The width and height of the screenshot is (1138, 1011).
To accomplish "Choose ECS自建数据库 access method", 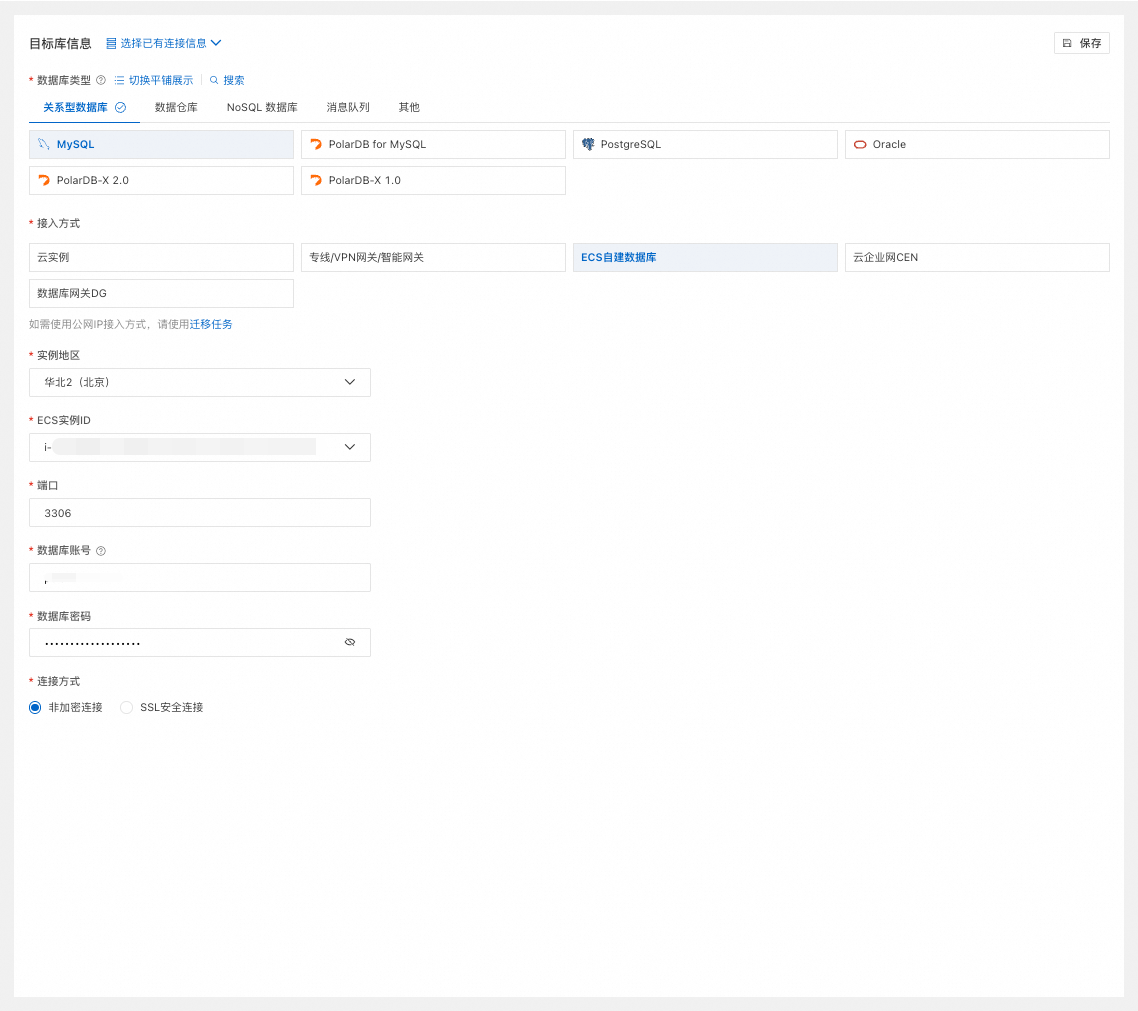I will [x=705, y=258].
